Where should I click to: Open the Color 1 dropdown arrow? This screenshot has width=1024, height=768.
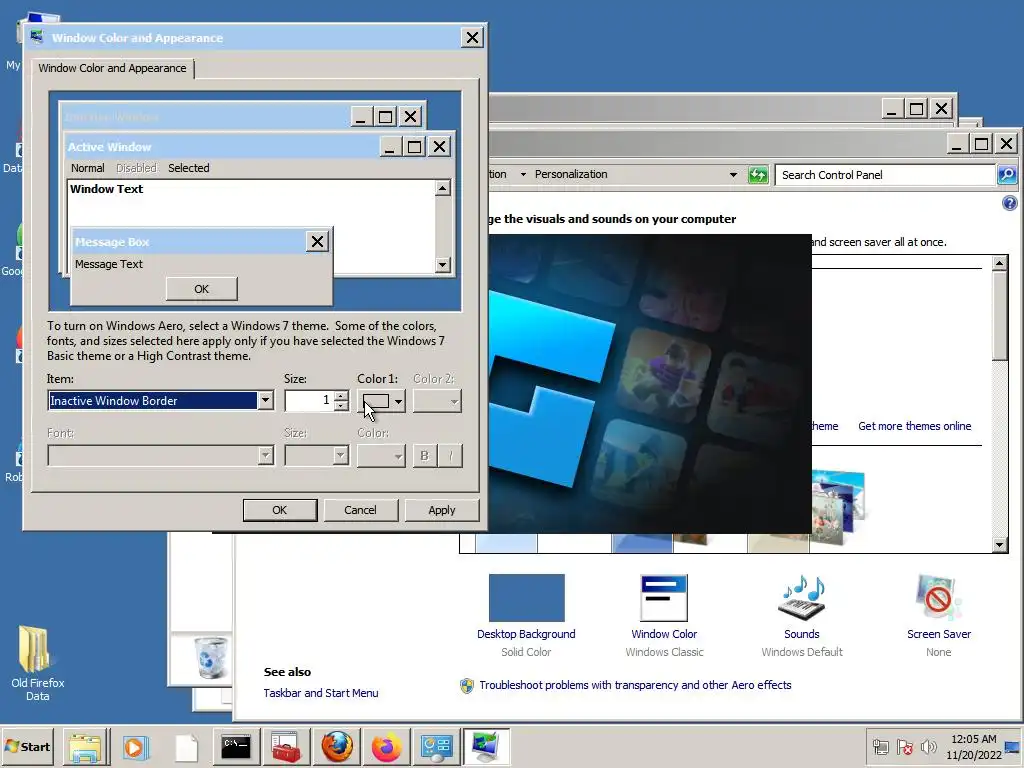tap(398, 401)
